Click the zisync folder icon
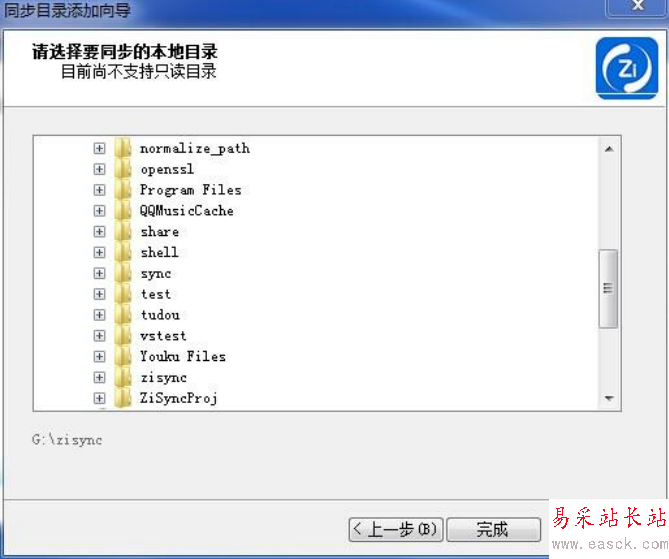Viewport: 669px width, 559px height. click(123, 377)
